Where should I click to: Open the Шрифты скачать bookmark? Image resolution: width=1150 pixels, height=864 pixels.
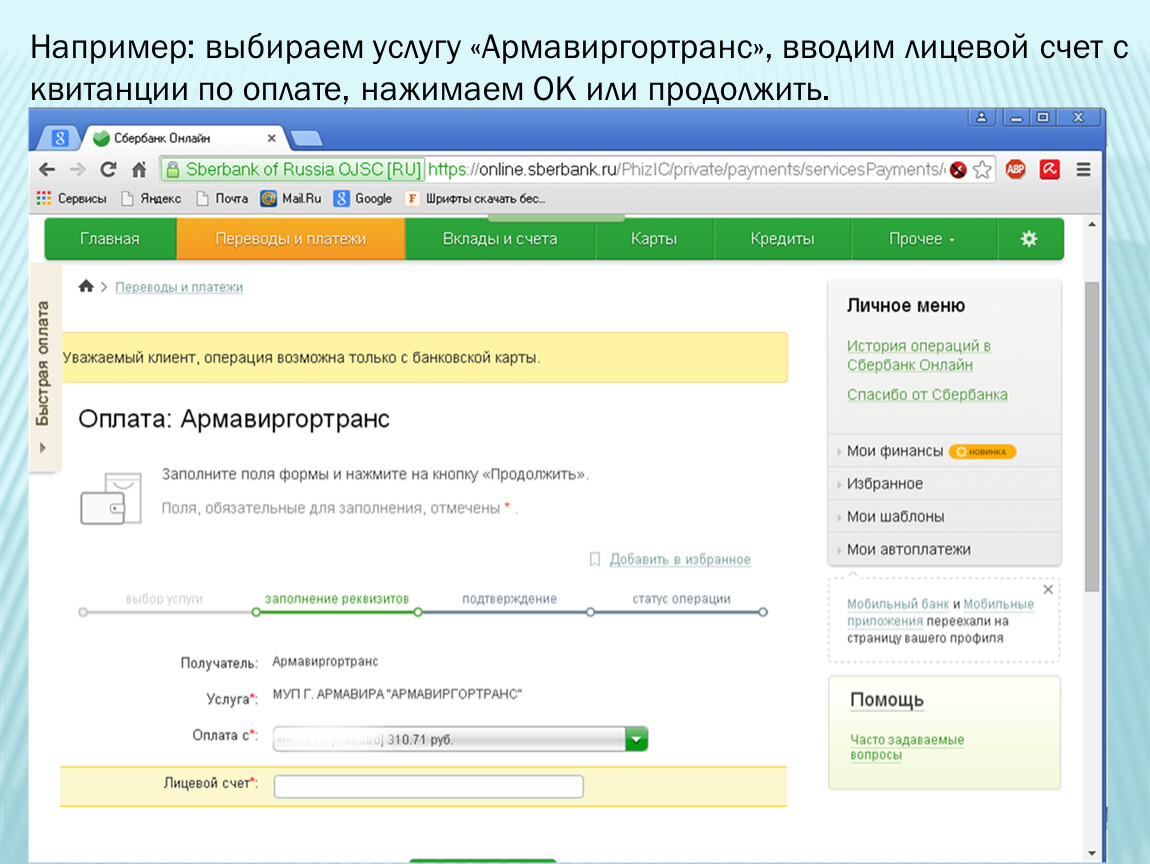(x=475, y=199)
